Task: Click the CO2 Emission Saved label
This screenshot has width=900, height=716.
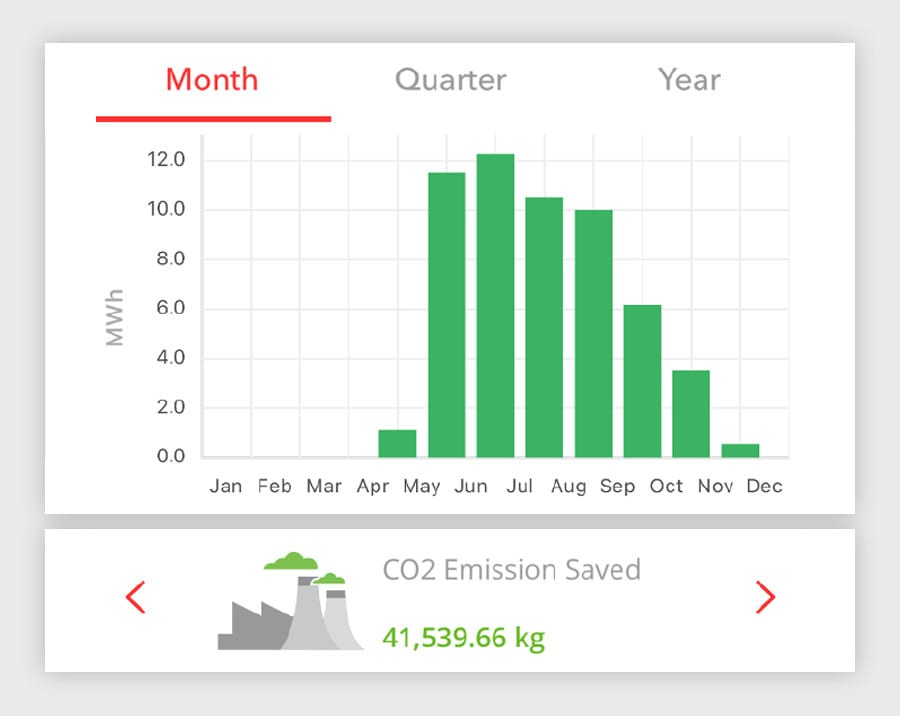Action: [511, 570]
